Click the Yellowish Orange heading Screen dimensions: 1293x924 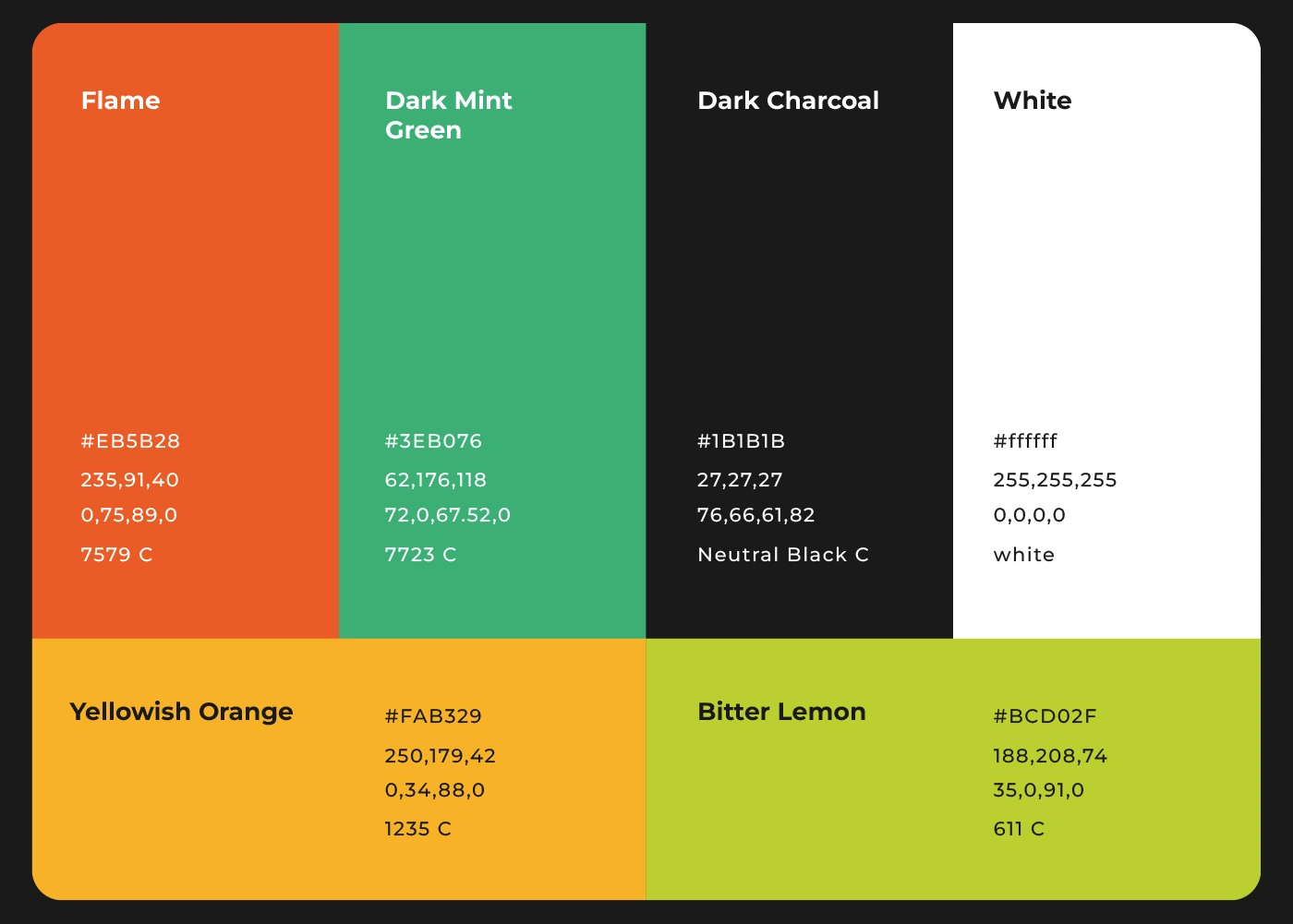(182, 712)
